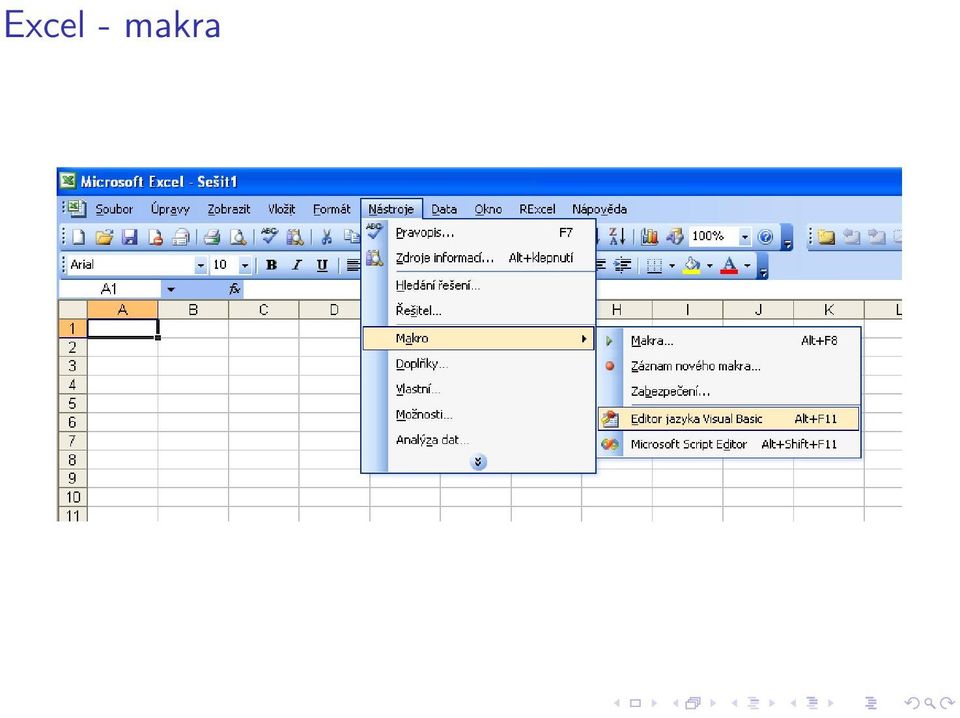Select row 5 header
Screen dimensions: 960x718
coord(72,403)
